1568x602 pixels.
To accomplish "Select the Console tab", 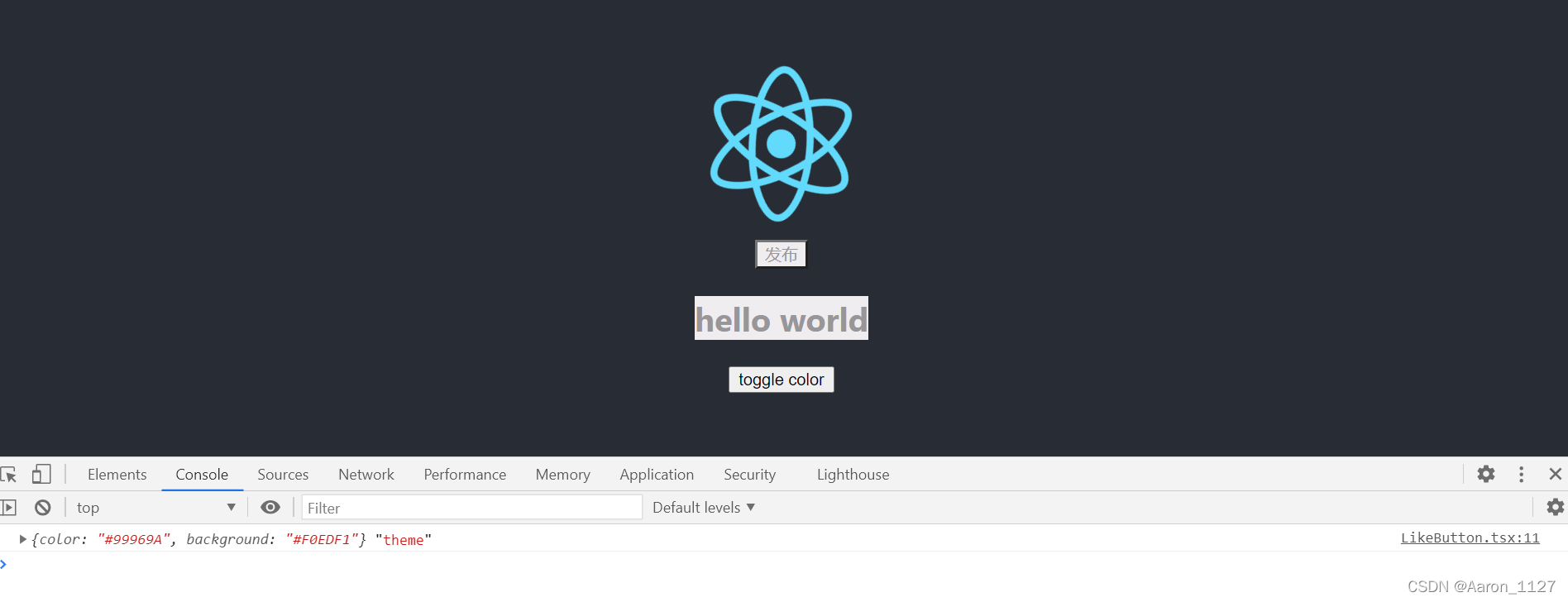I will coord(202,474).
